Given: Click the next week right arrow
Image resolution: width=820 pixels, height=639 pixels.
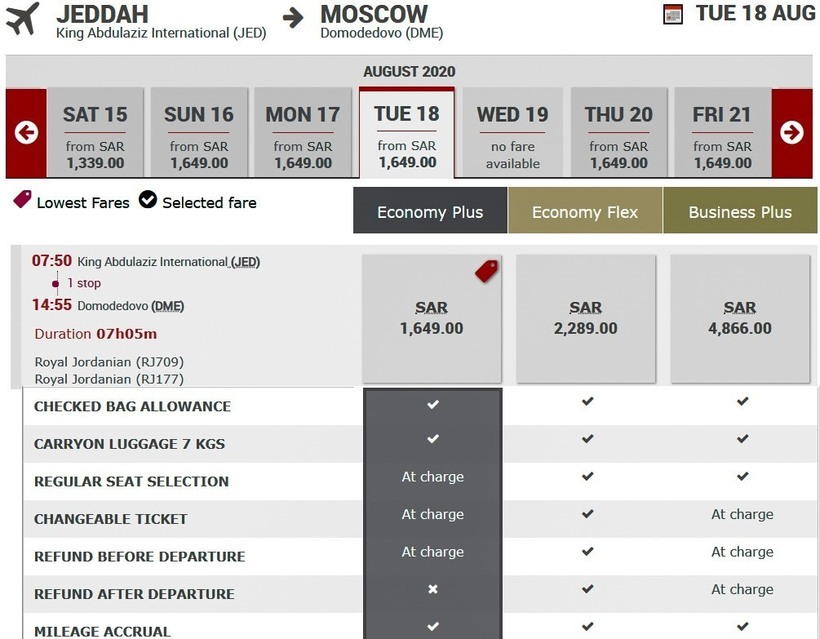Looking at the screenshot, I should 792,133.
